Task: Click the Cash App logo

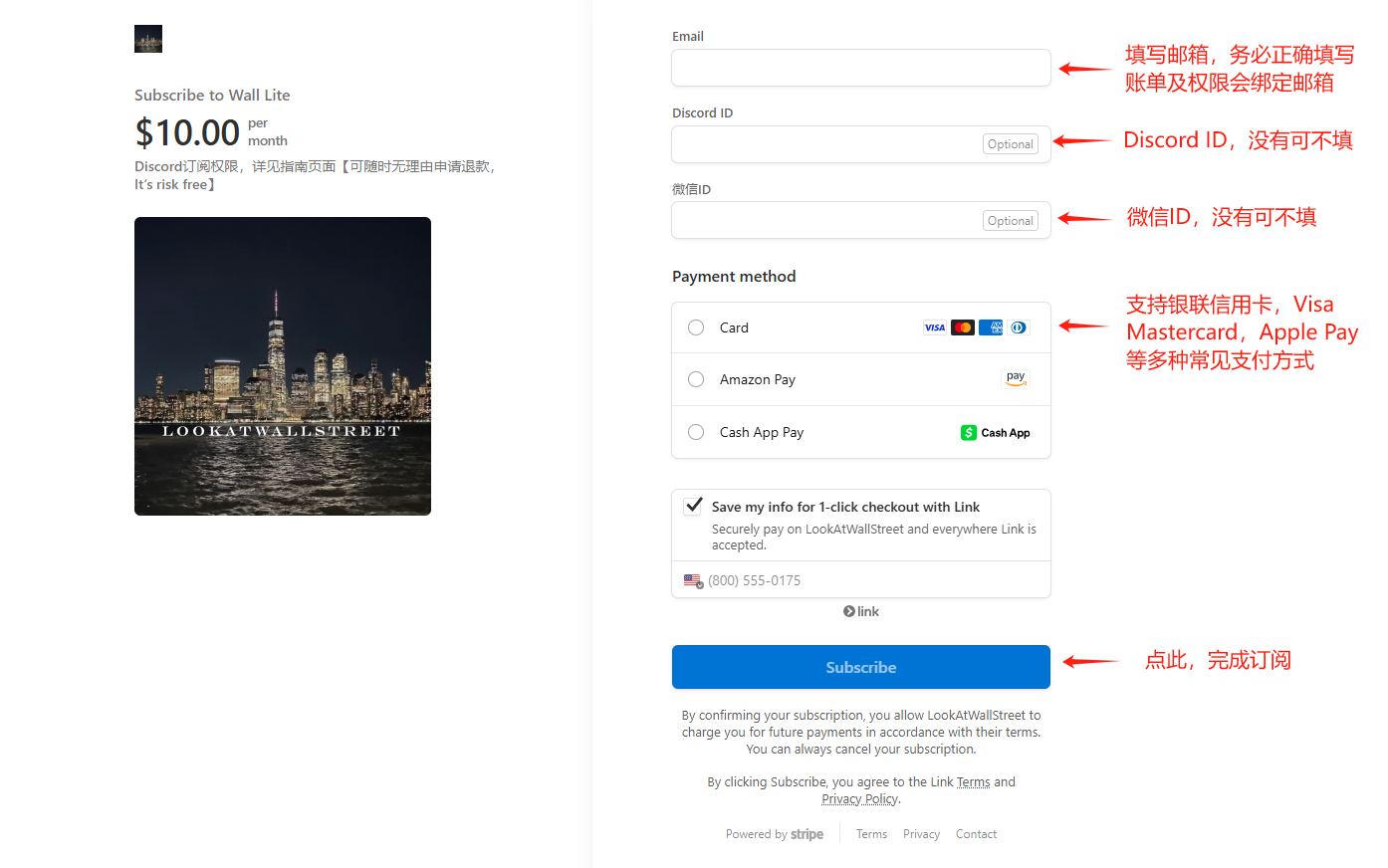Action: click(x=996, y=432)
